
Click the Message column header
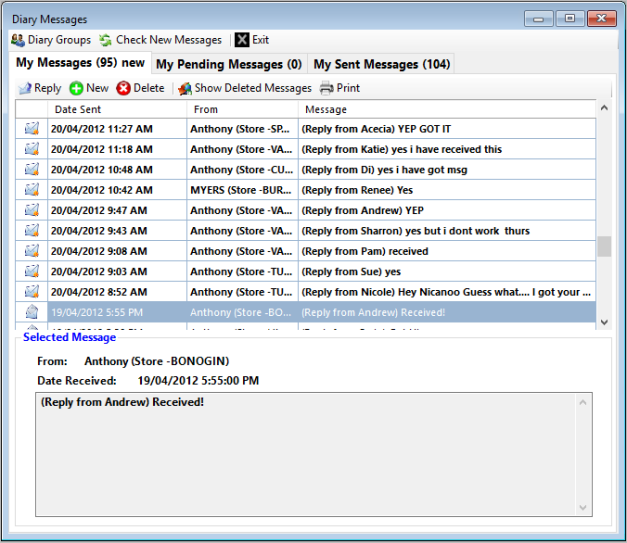[x=446, y=109]
